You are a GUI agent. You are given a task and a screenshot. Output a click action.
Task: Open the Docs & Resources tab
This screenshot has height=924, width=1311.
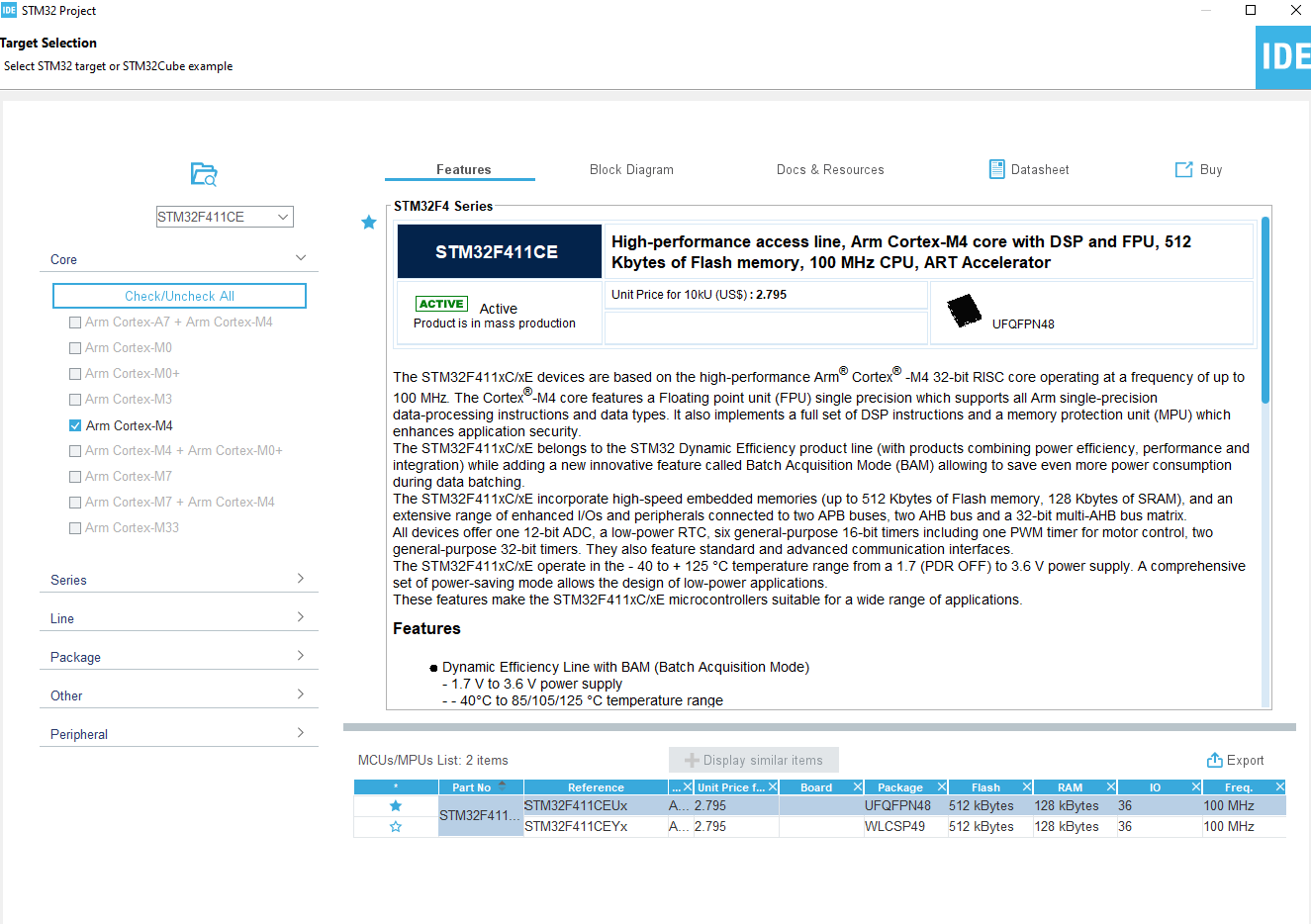(830, 169)
